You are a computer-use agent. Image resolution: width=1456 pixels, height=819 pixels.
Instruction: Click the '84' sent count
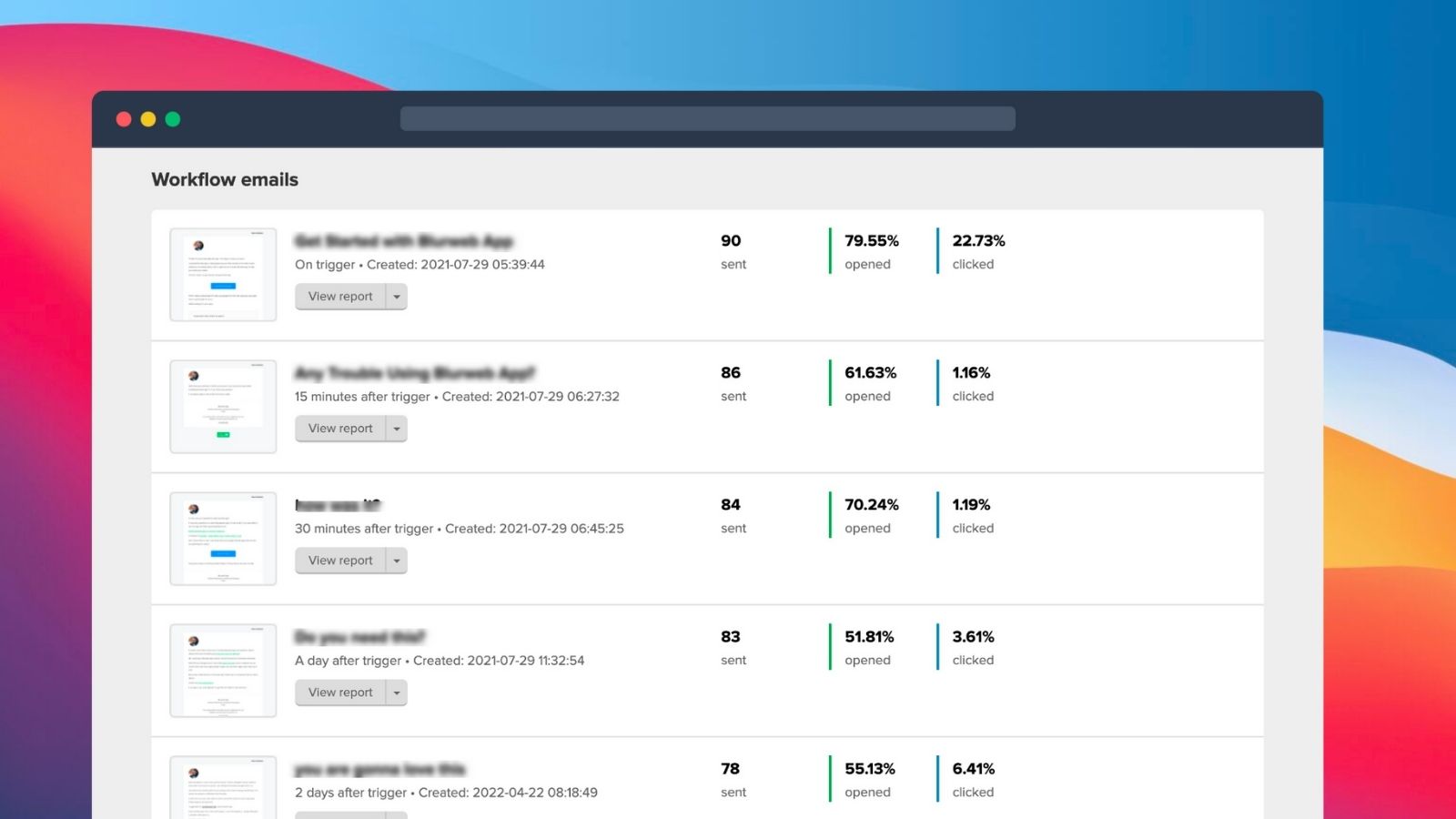pyautogui.click(x=731, y=505)
